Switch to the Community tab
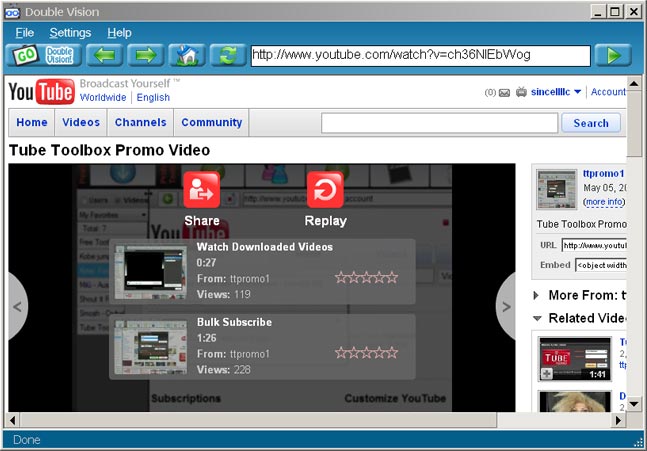The image size is (647, 451). pos(212,123)
